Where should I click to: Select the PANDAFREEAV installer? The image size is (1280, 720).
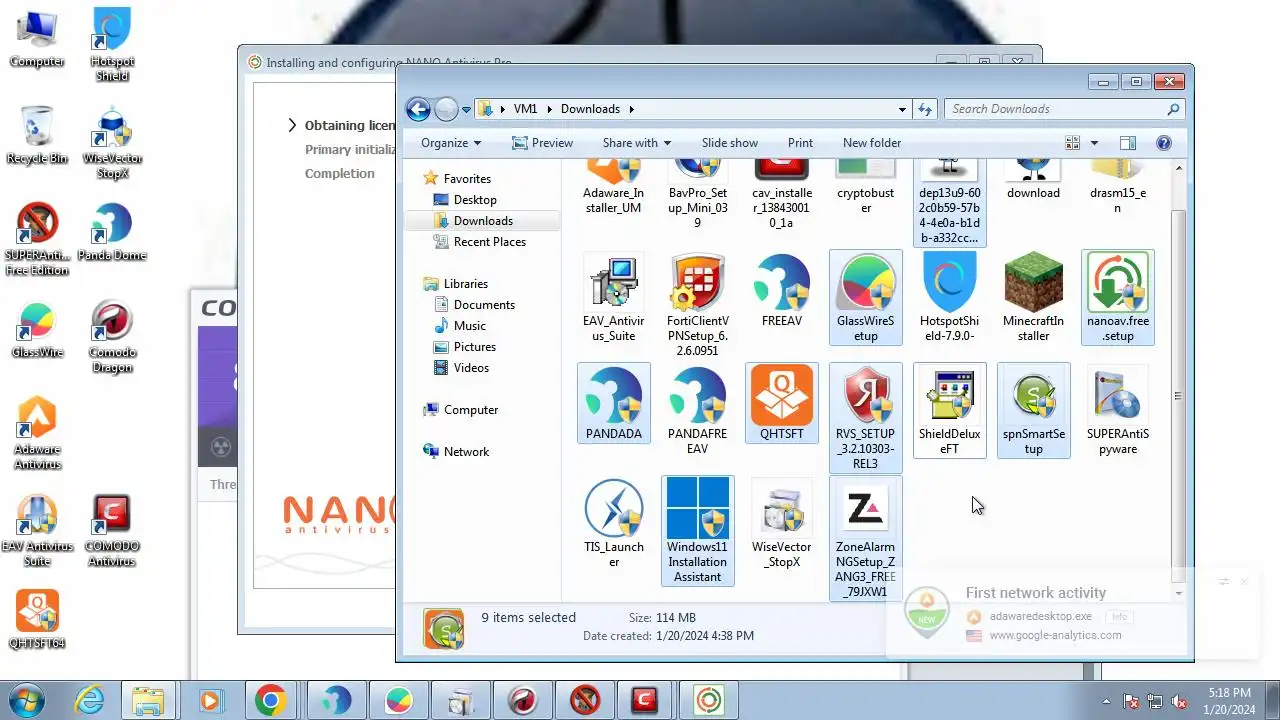click(698, 410)
